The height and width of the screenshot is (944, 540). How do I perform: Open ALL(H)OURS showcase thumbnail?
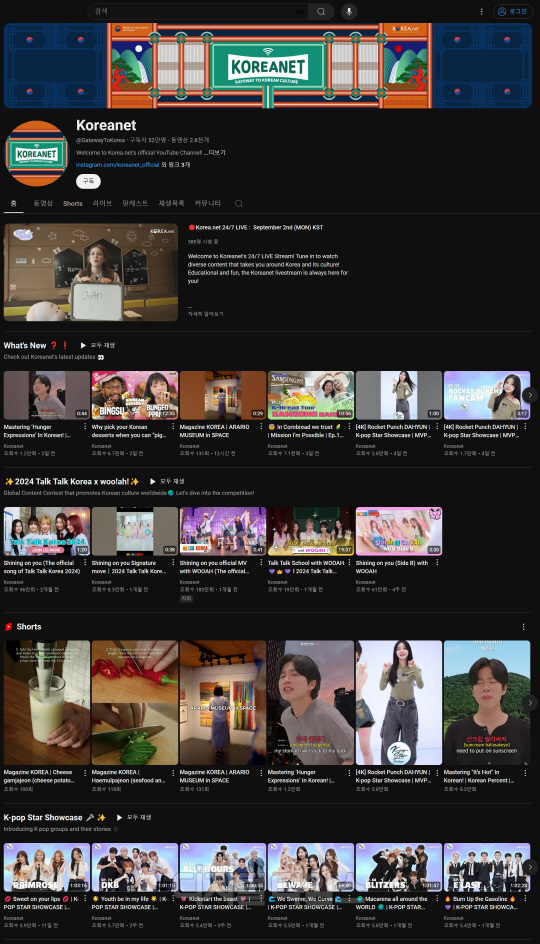click(223, 867)
